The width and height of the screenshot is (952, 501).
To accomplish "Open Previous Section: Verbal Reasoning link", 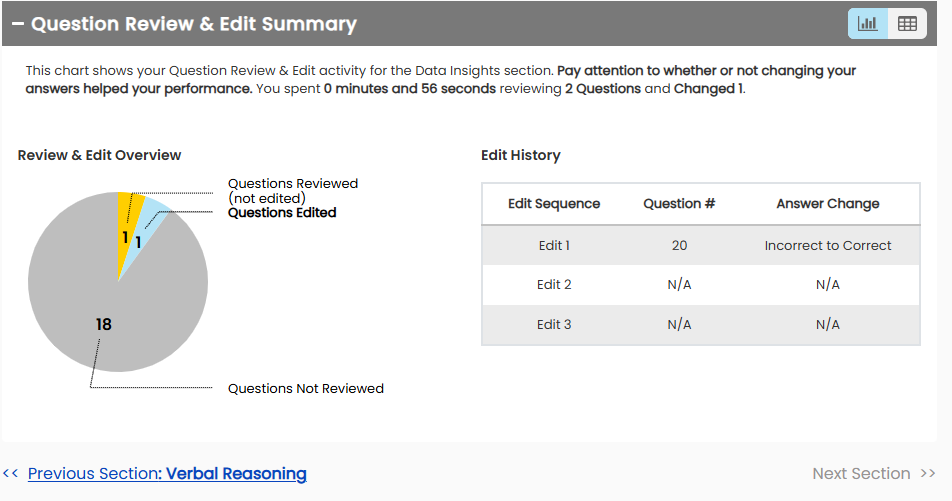I will pyautogui.click(x=167, y=474).
